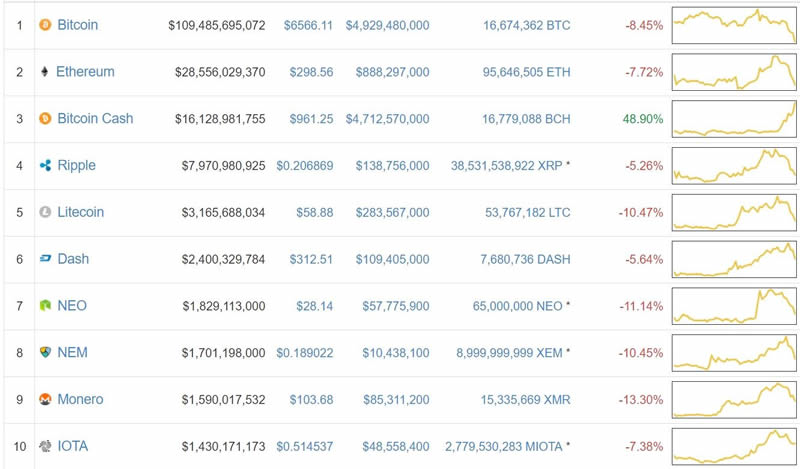Click Dash price $312.51 link
The width and height of the screenshot is (800, 469).
310,259
